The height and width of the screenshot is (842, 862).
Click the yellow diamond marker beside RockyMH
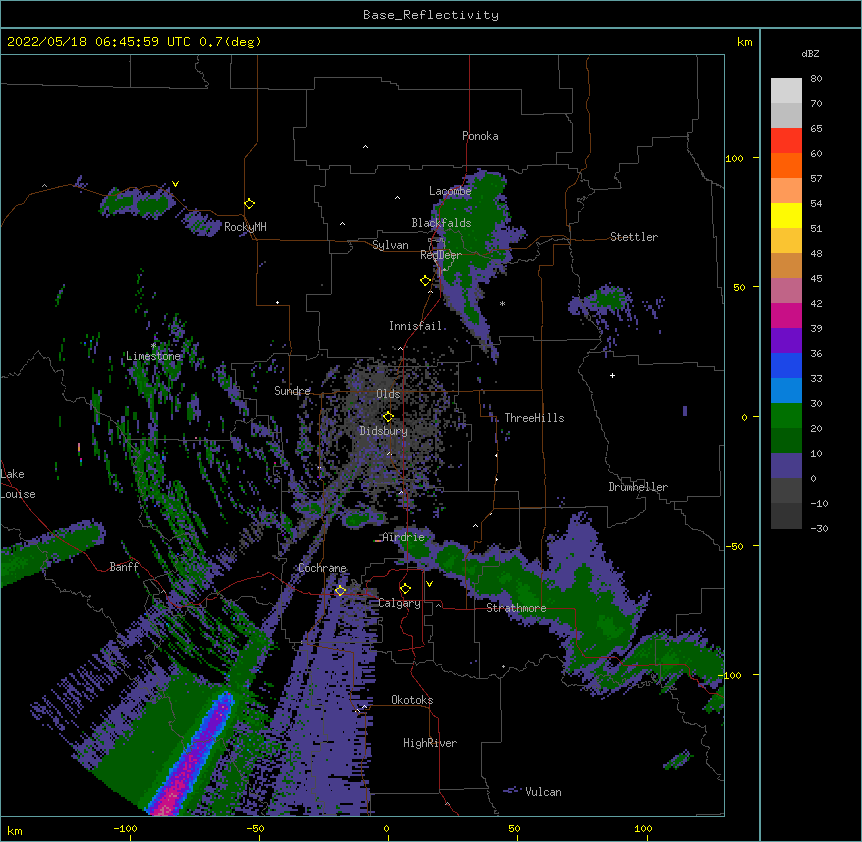click(x=249, y=204)
